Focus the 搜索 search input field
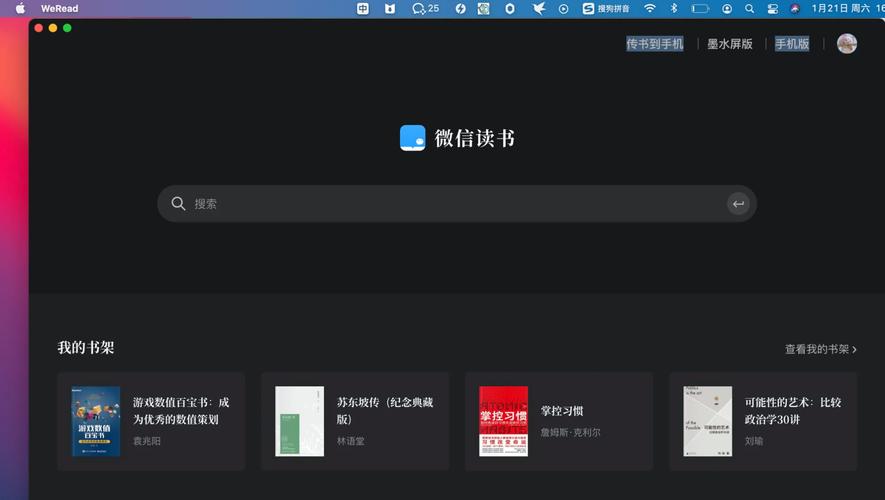This screenshot has width=885, height=500. [457, 204]
